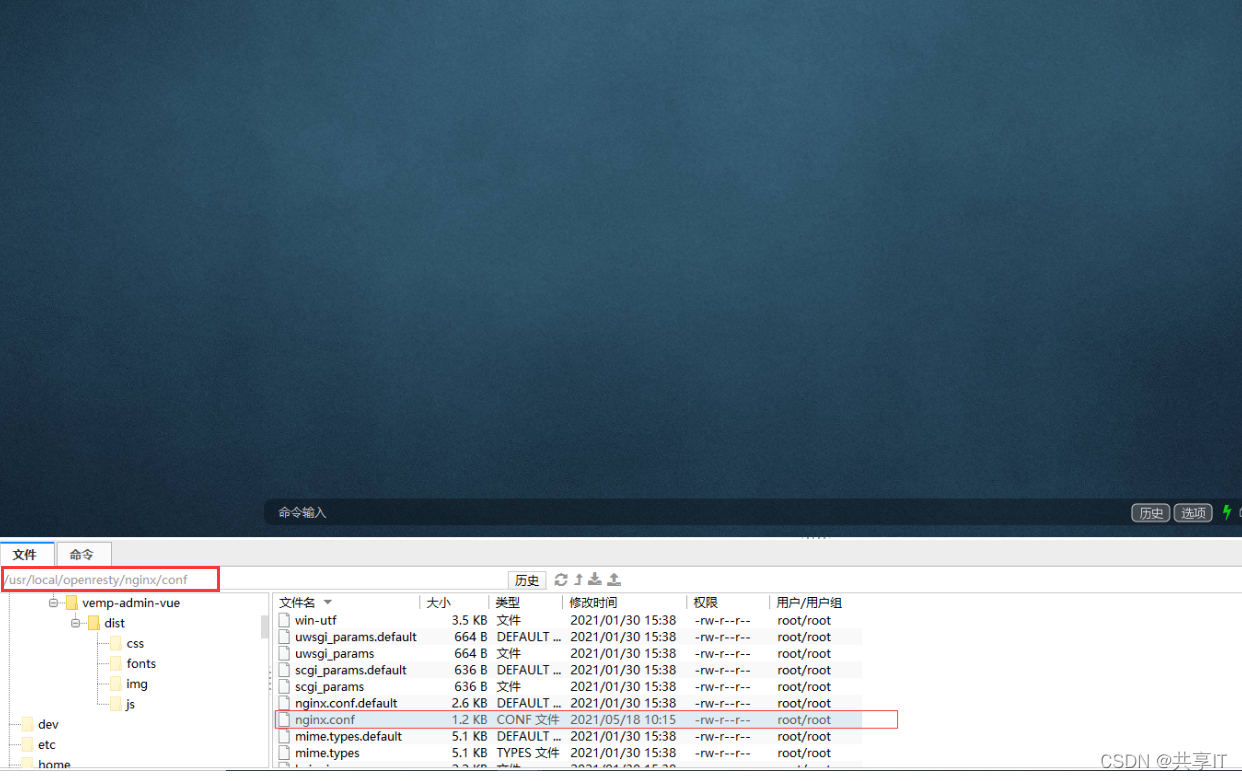Open path 历史 button next to address bar
Image resolution: width=1242 pixels, height=781 pixels.
tap(527, 581)
